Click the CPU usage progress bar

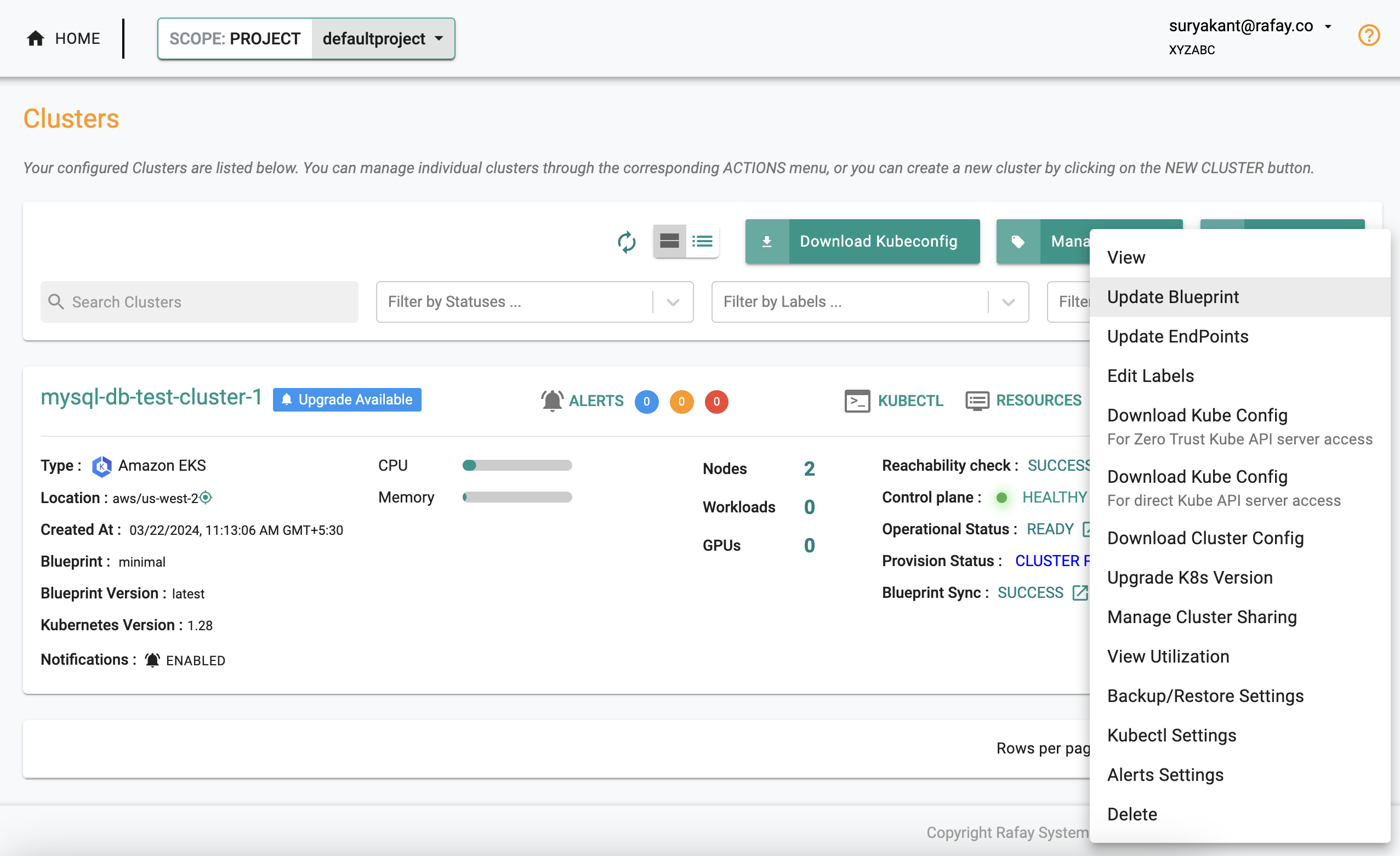516,465
